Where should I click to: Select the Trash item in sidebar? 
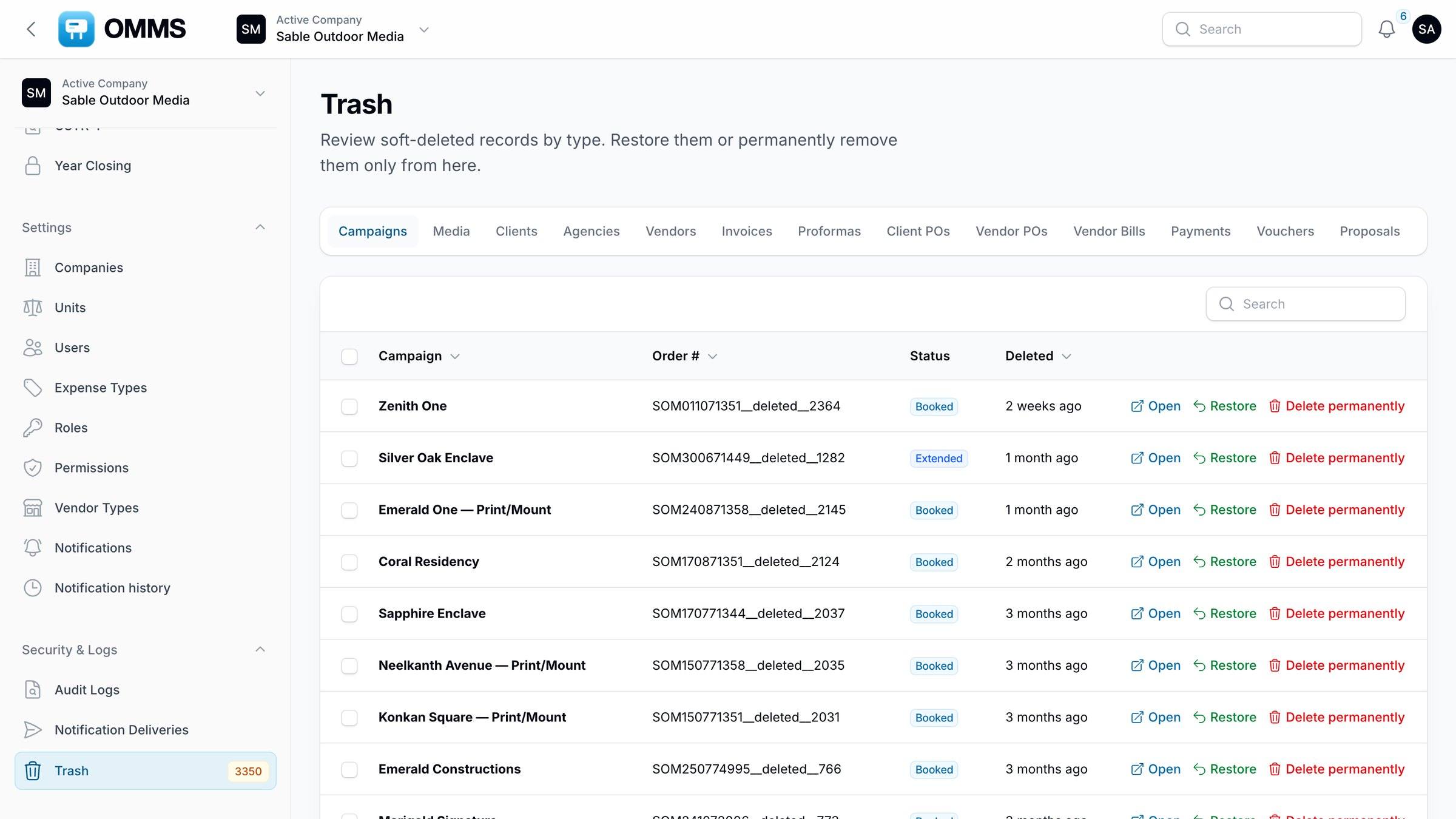[146, 770]
